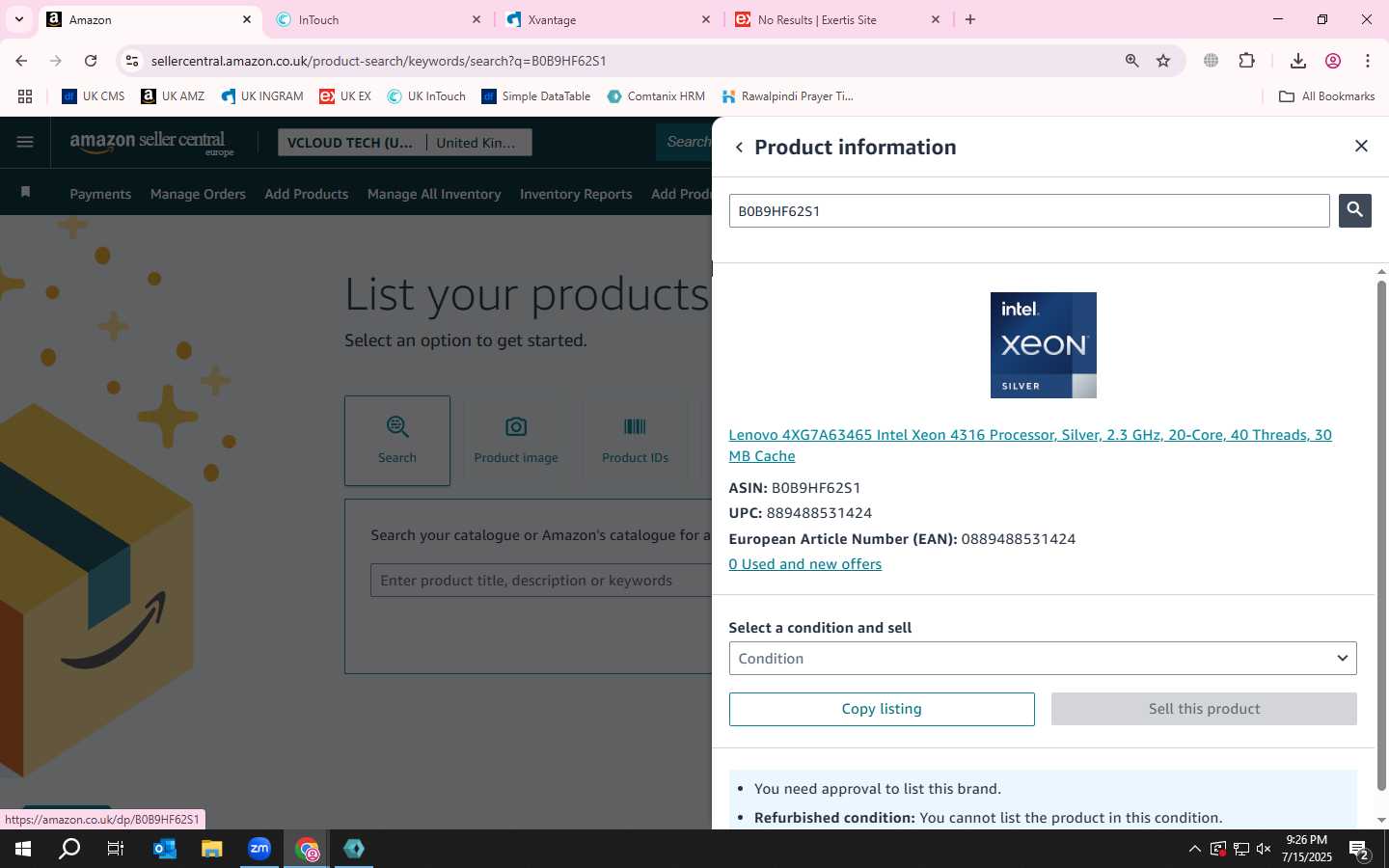Open a new browser tab

click(970, 19)
